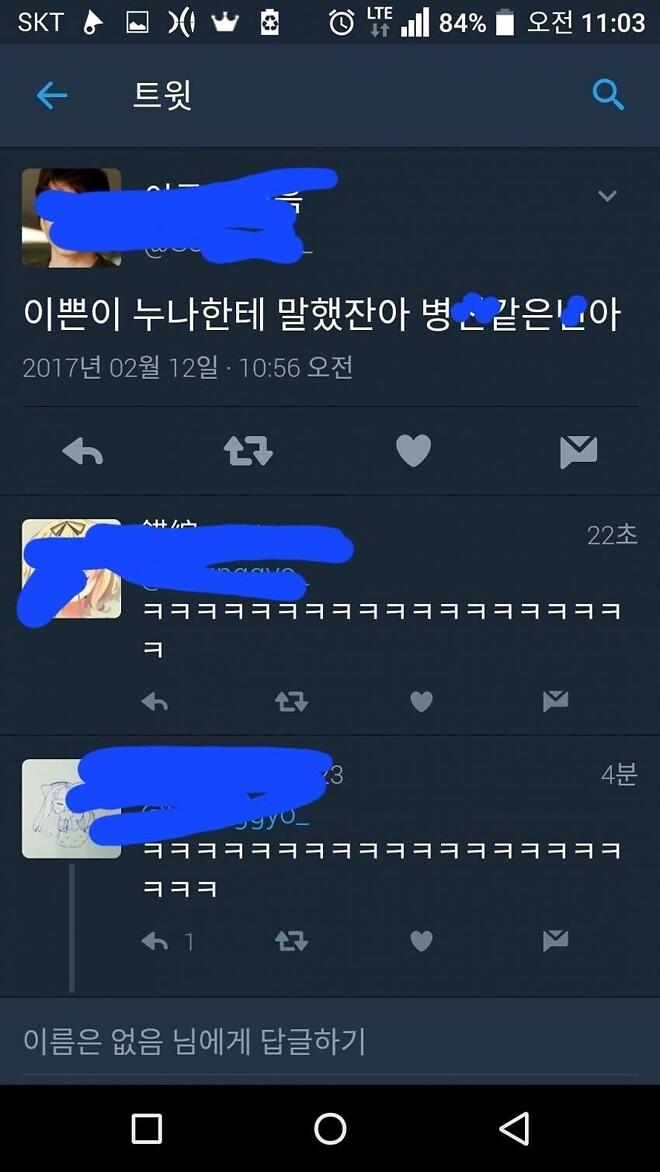
Task: Reply to the main tweet
Action: coord(82,451)
